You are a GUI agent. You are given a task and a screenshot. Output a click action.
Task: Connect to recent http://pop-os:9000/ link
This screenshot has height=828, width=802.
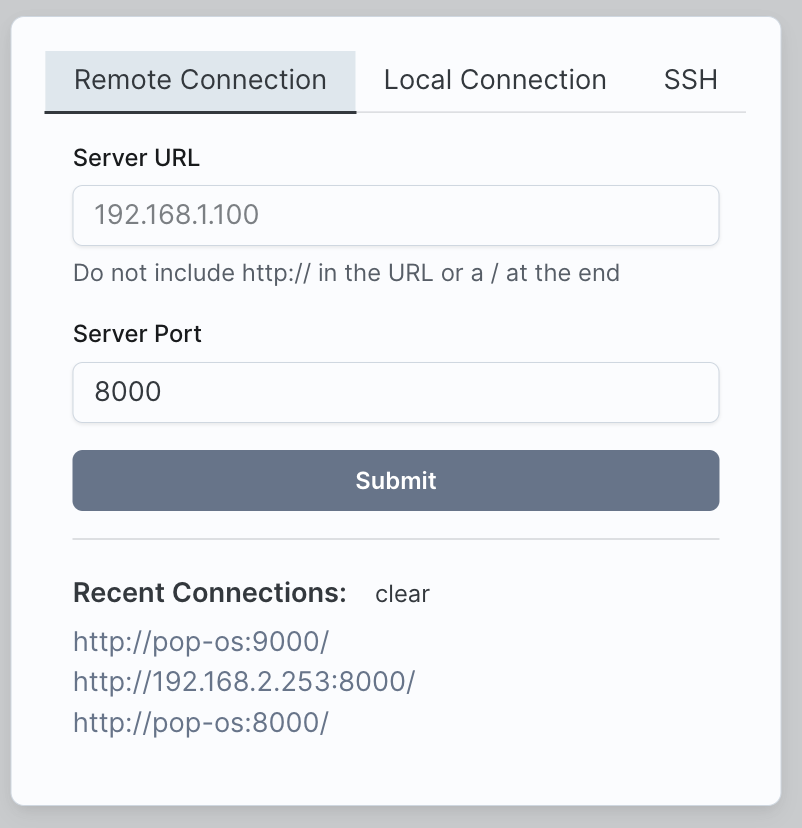point(201,641)
